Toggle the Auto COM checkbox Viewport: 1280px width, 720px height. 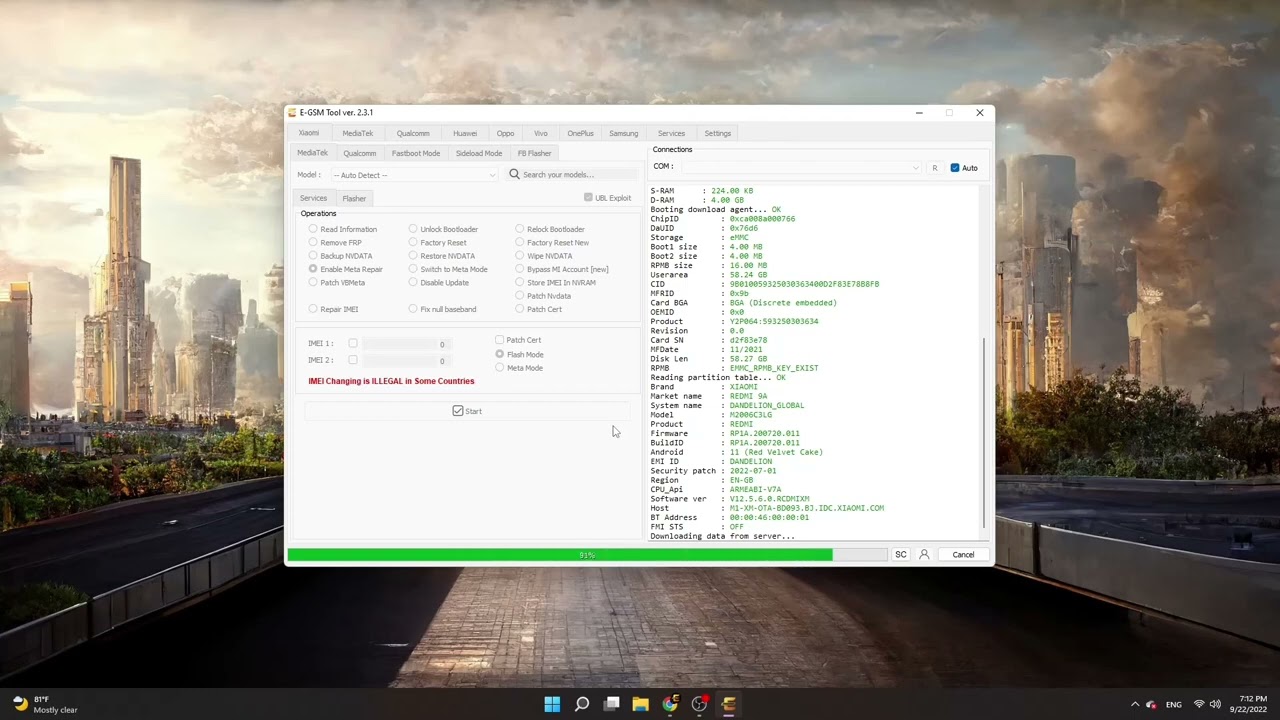[x=955, y=167]
